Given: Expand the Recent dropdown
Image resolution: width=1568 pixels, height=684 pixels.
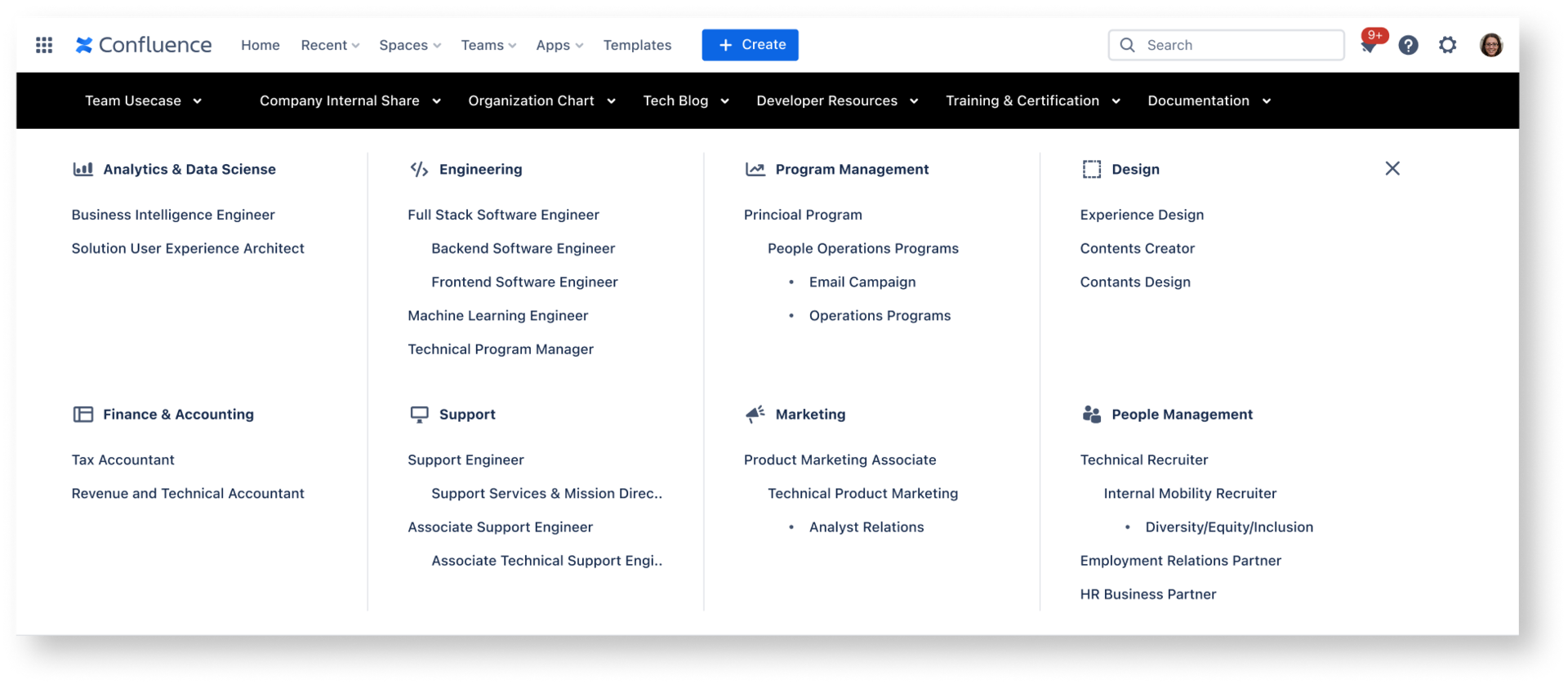Looking at the screenshot, I should 330,45.
